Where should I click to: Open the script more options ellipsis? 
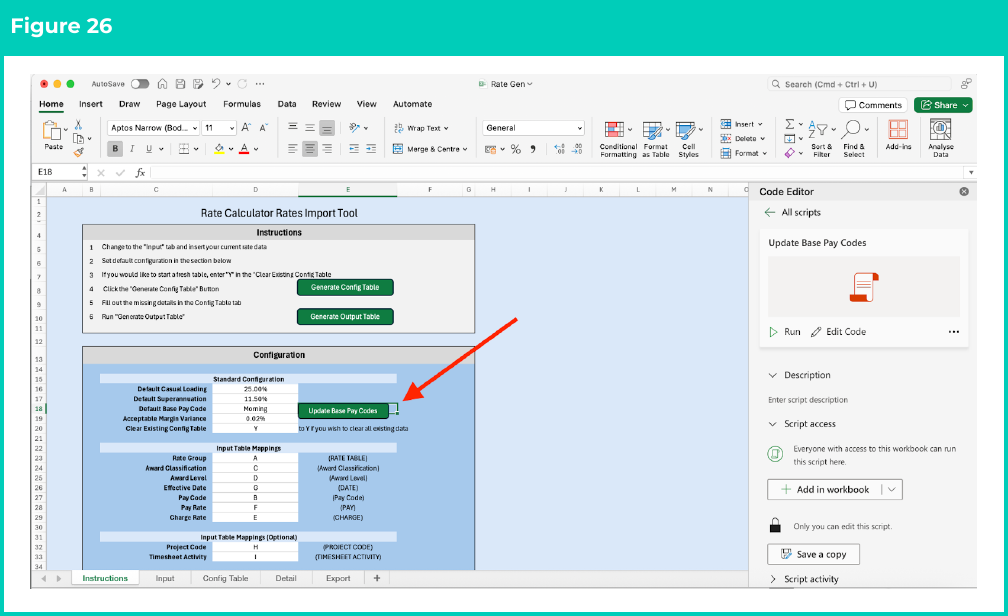pos(953,332)
